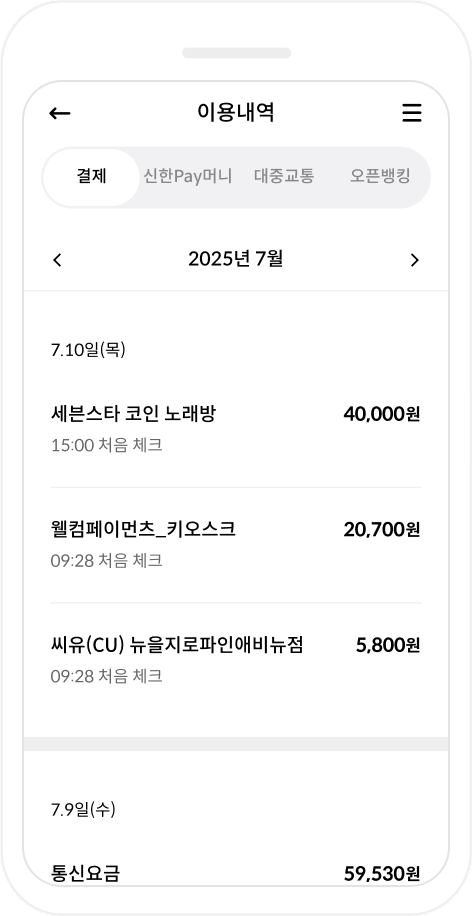Switch to the 오픈뱅킹 tab

tap(380, 177)
